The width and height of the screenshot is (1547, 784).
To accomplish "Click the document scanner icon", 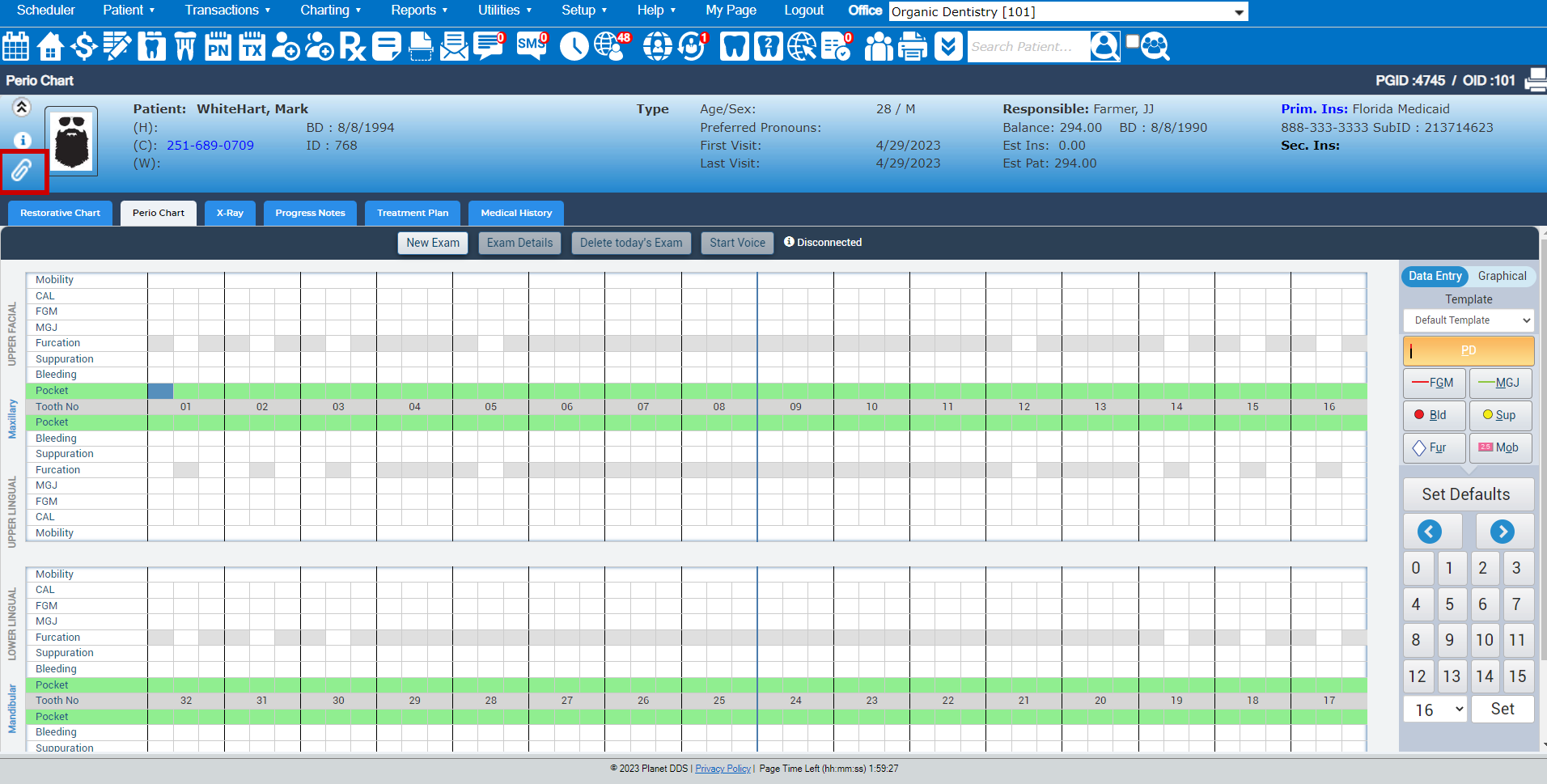I will tap(421, 46).
